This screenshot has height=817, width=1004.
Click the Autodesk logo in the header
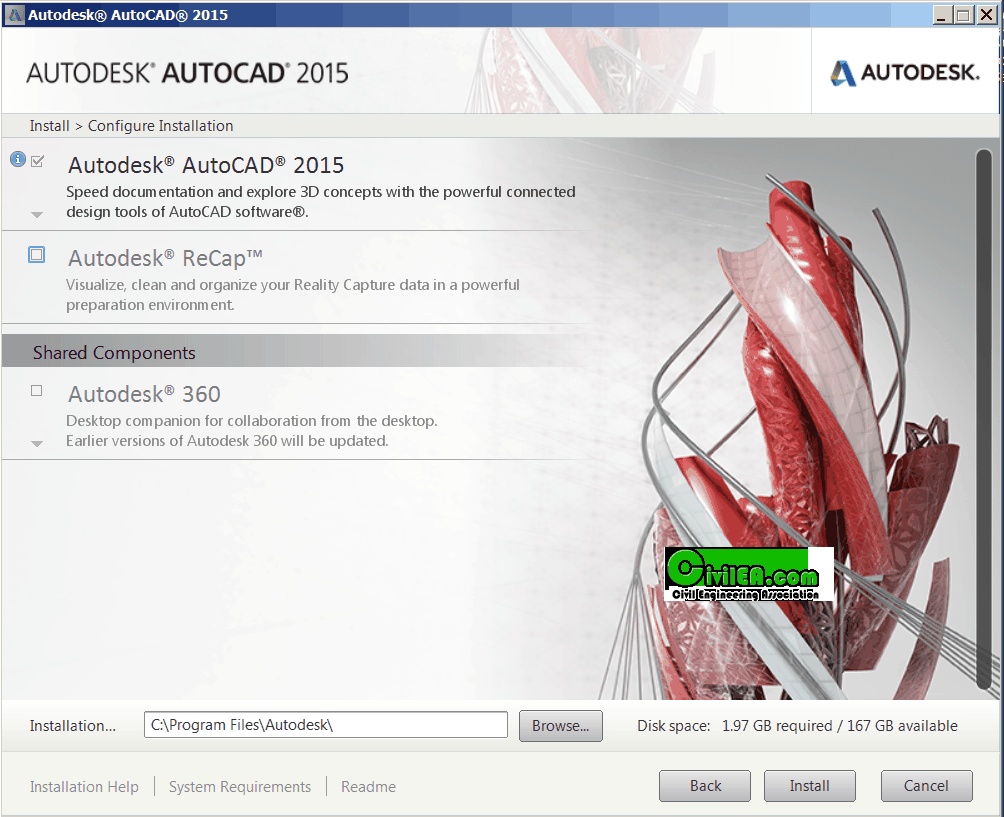pyautogui.click(x=905, y=72)
